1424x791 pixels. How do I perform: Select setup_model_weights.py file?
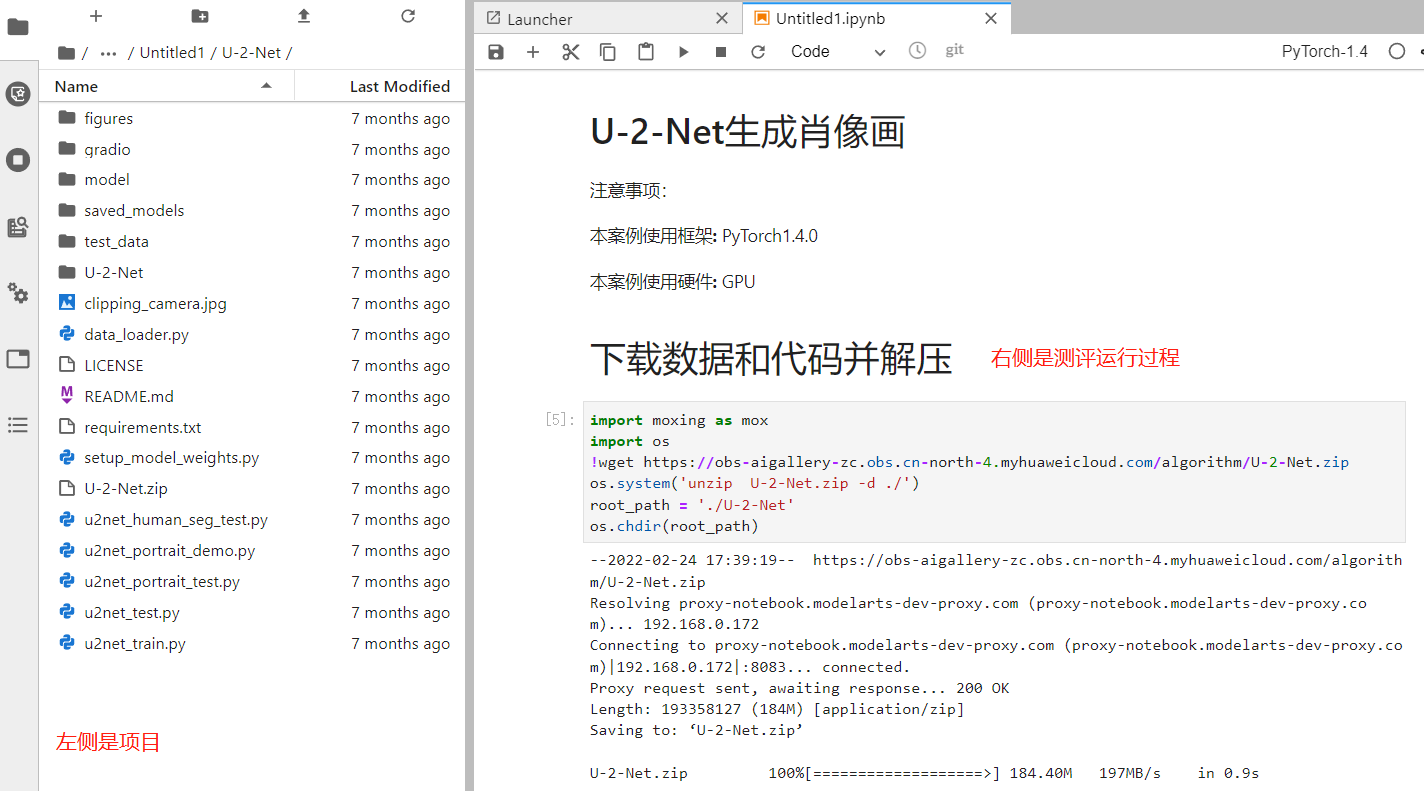click(x=254, y=458)
